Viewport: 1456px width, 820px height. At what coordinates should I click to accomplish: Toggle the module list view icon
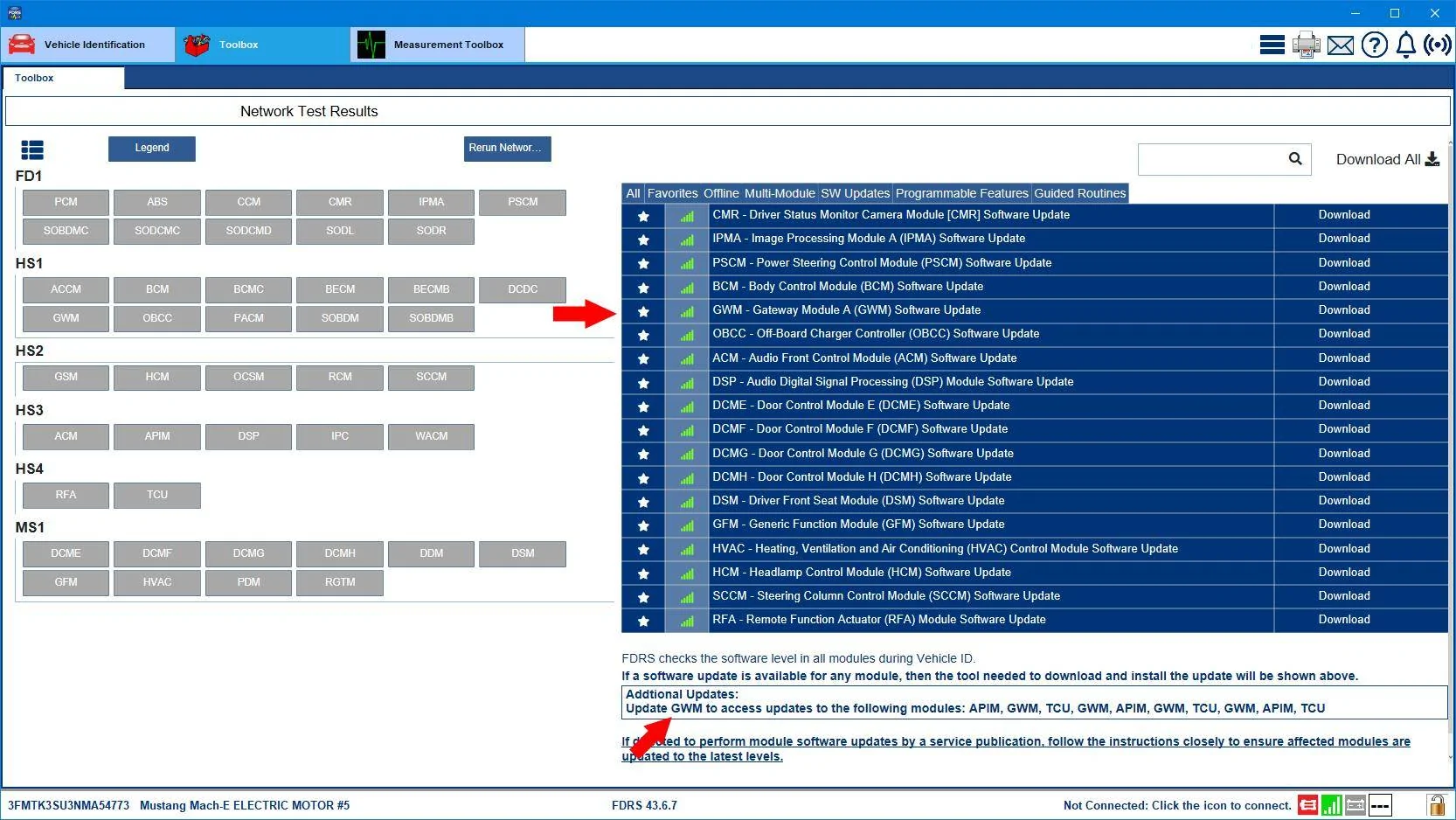click(32, 150)
